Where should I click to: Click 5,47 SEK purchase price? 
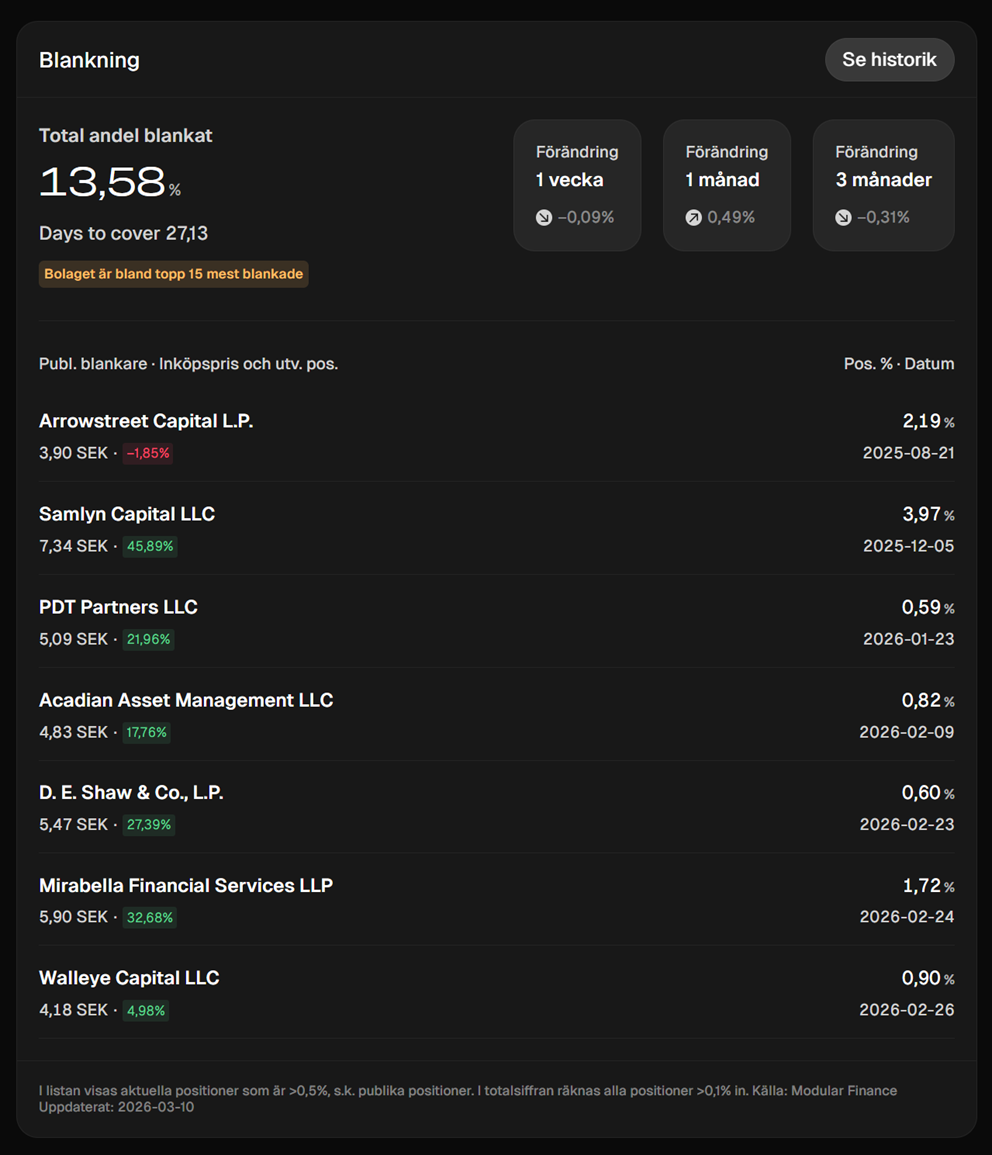coord(74,825)
